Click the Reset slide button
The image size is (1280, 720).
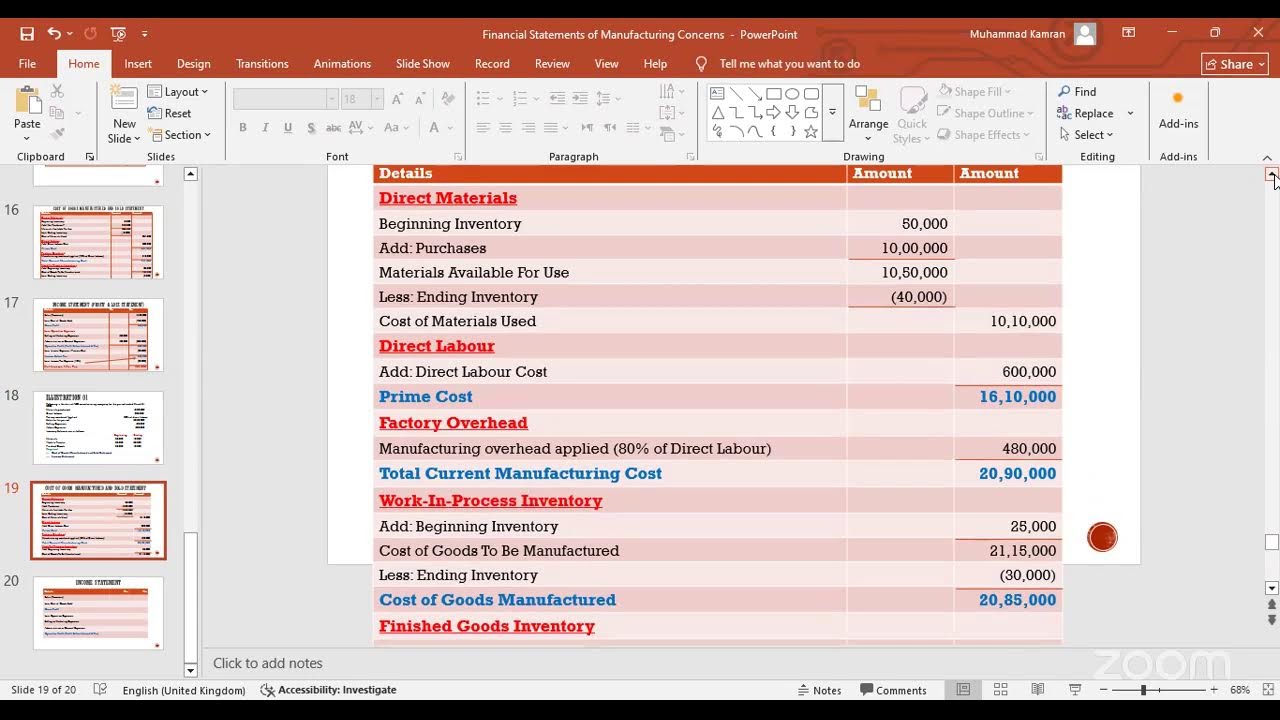tap(170, 113)
